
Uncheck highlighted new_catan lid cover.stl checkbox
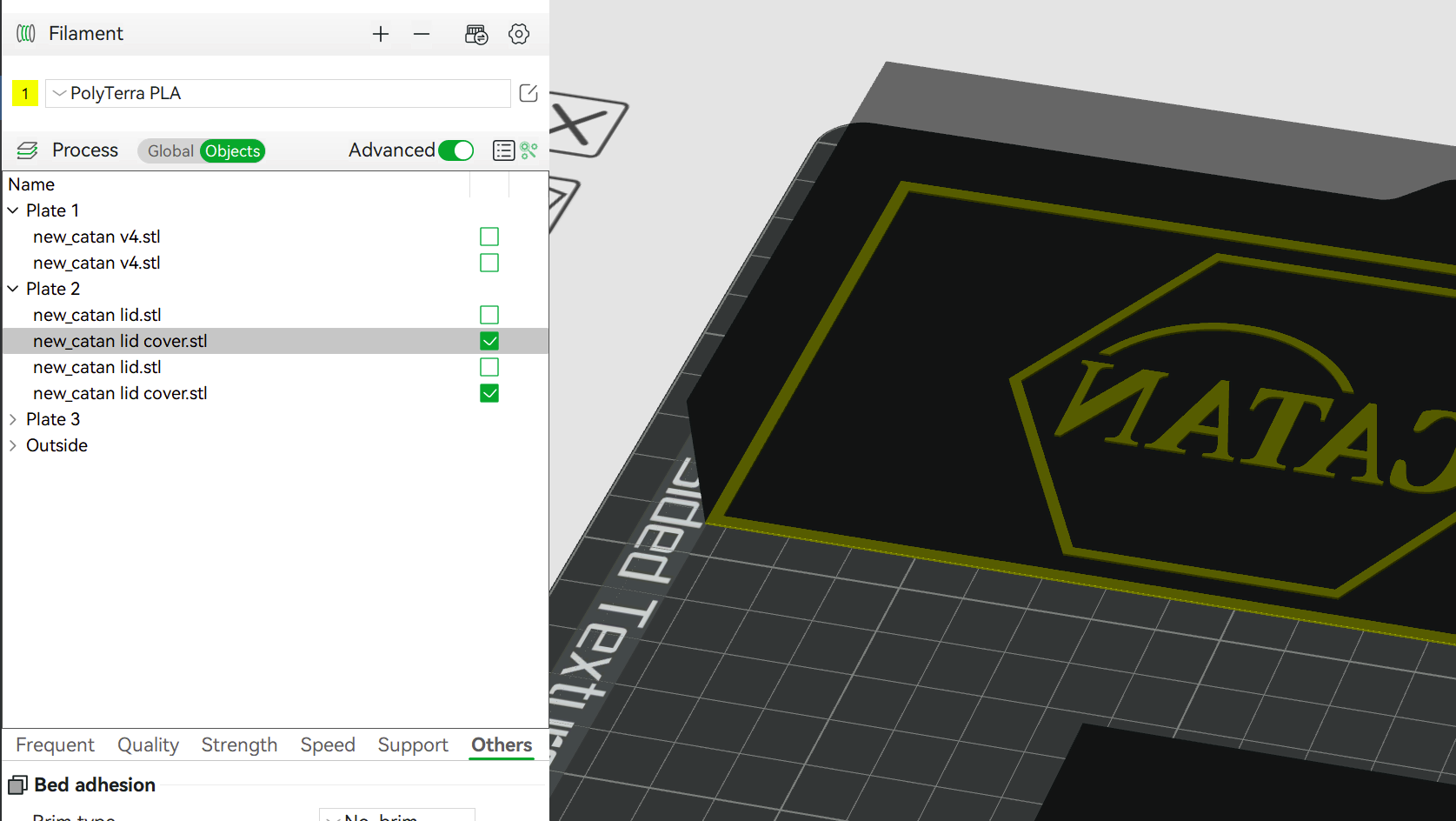[489, 341]
